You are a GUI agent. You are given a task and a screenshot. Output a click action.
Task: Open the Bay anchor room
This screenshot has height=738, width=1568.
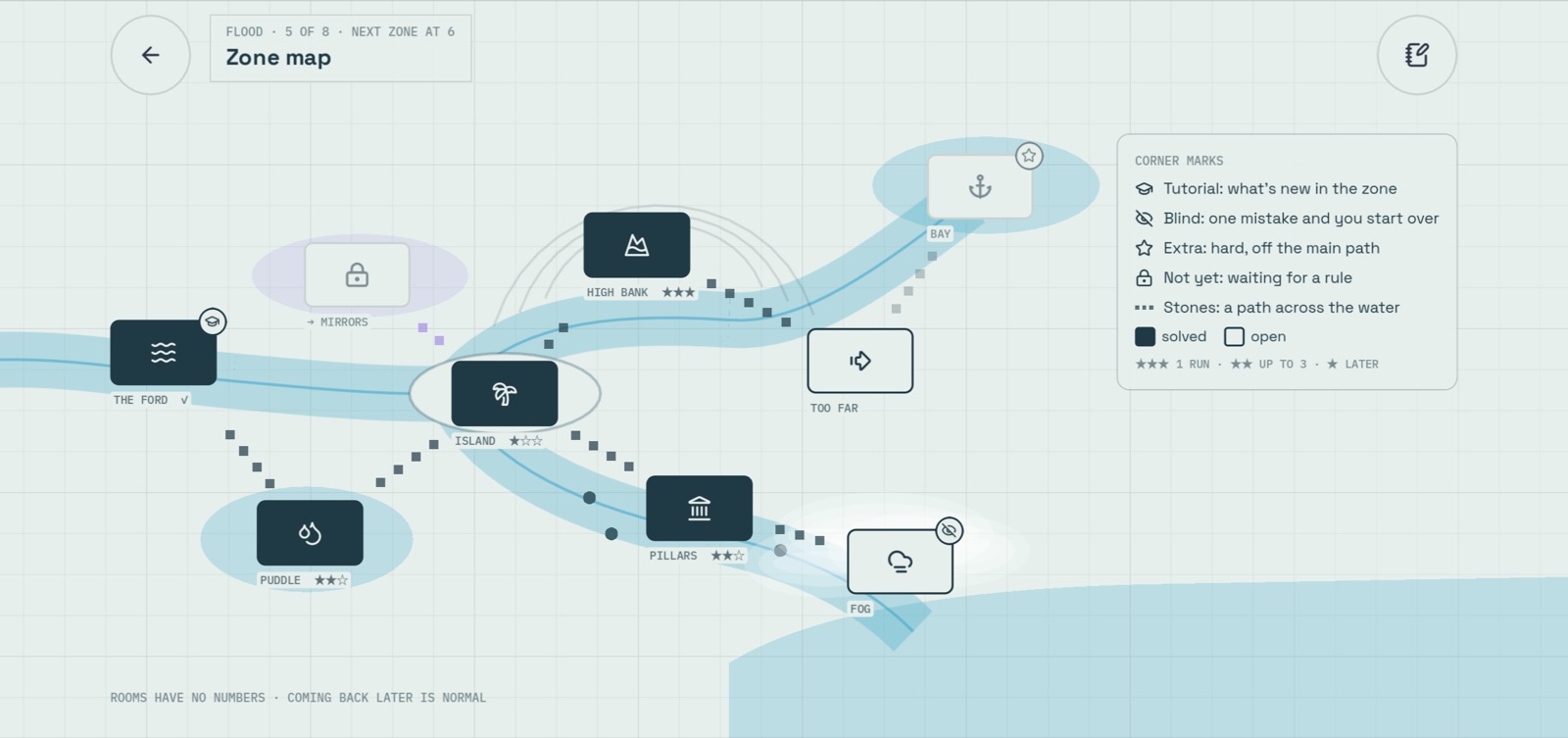click(980, 186)
